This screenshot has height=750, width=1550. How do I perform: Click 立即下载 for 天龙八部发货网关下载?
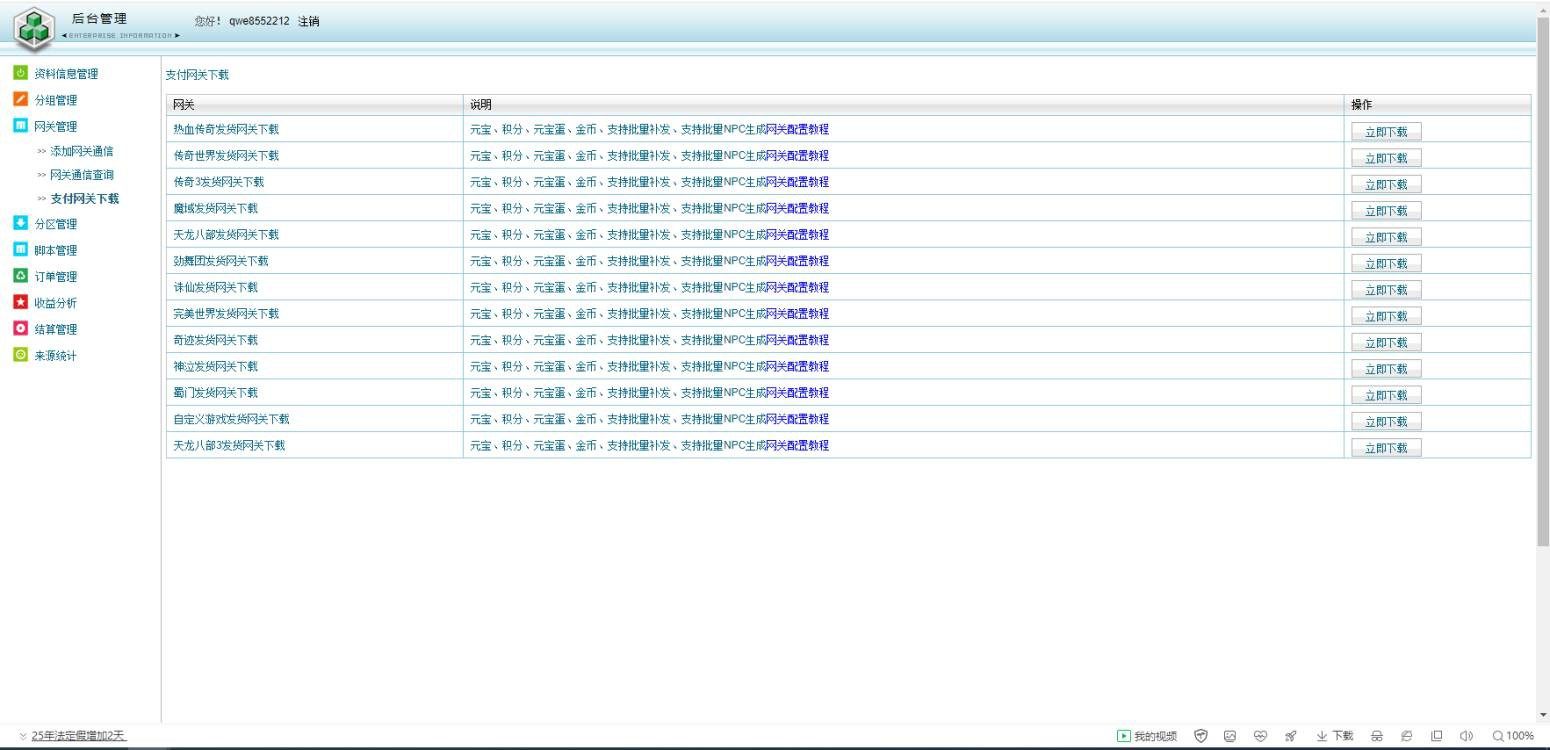click(1386, 237)
